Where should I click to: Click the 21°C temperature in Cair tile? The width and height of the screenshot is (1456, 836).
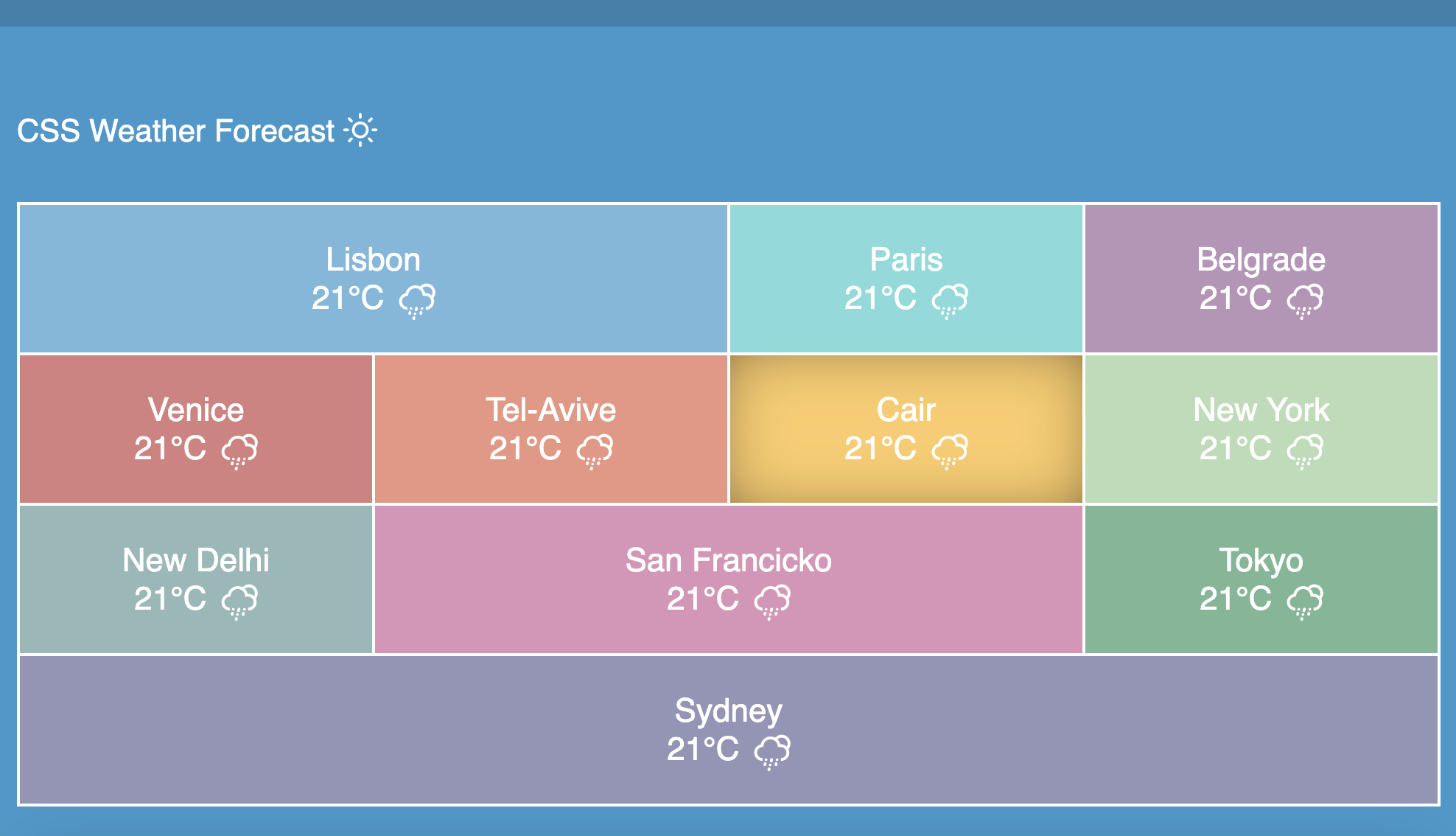point(881,448)
